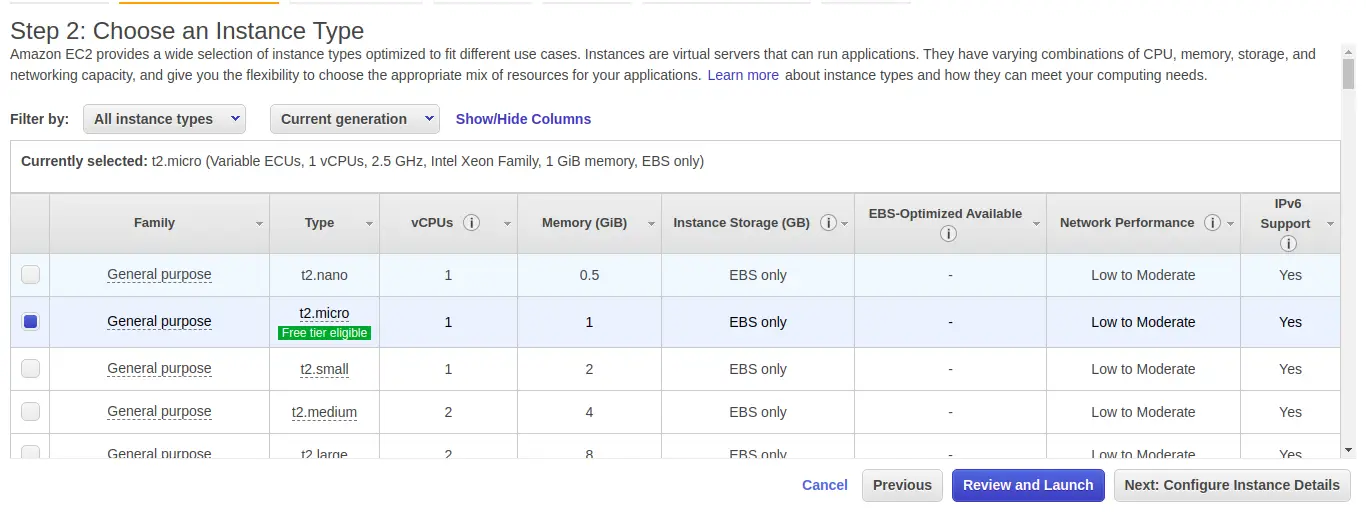The height and width of the screenshot is (523, 1366).
Task: Click the t2.micro type label
Action: pos(324,313)
